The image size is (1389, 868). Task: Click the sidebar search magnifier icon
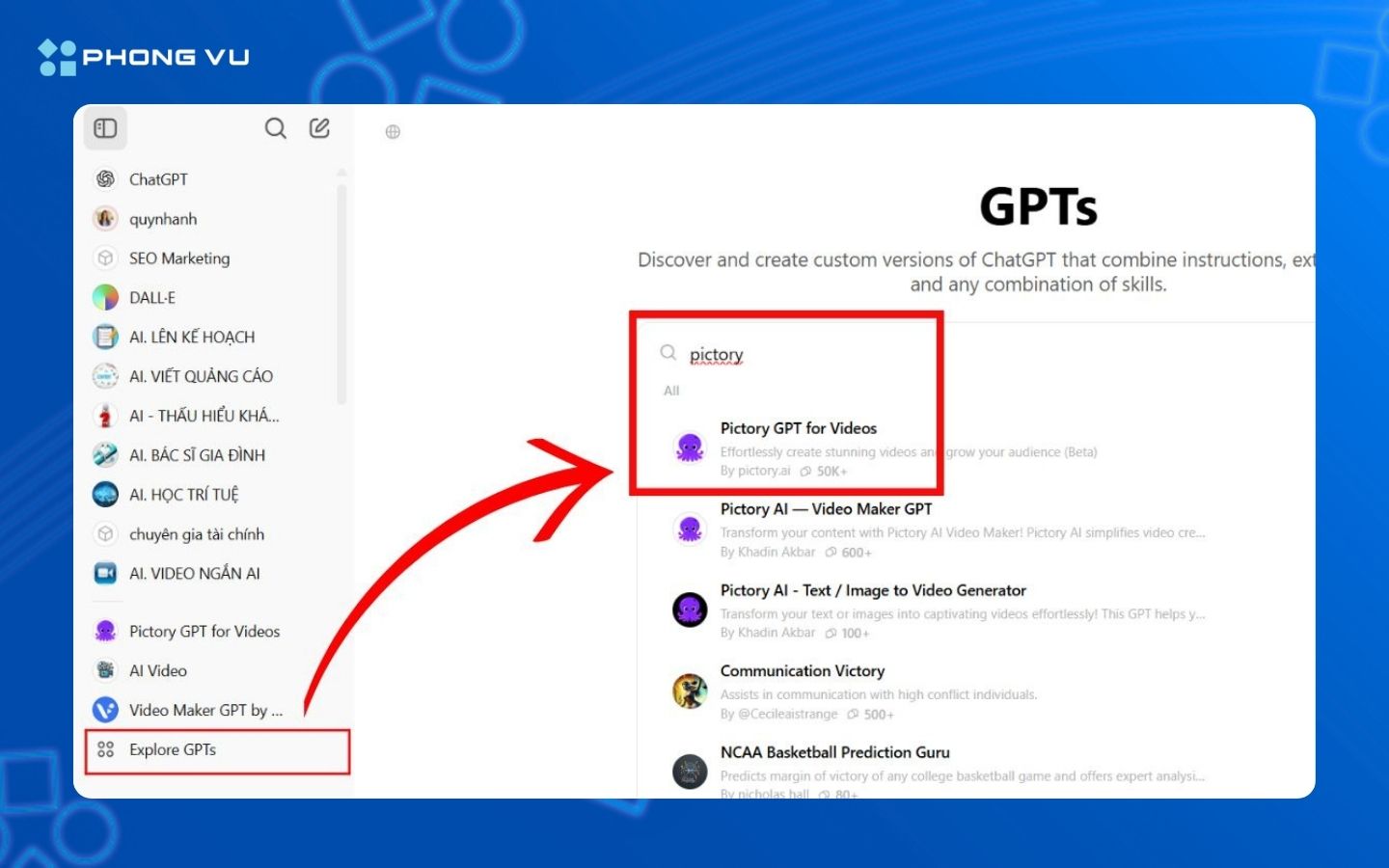pyautogui.click(x=275, y=128)
